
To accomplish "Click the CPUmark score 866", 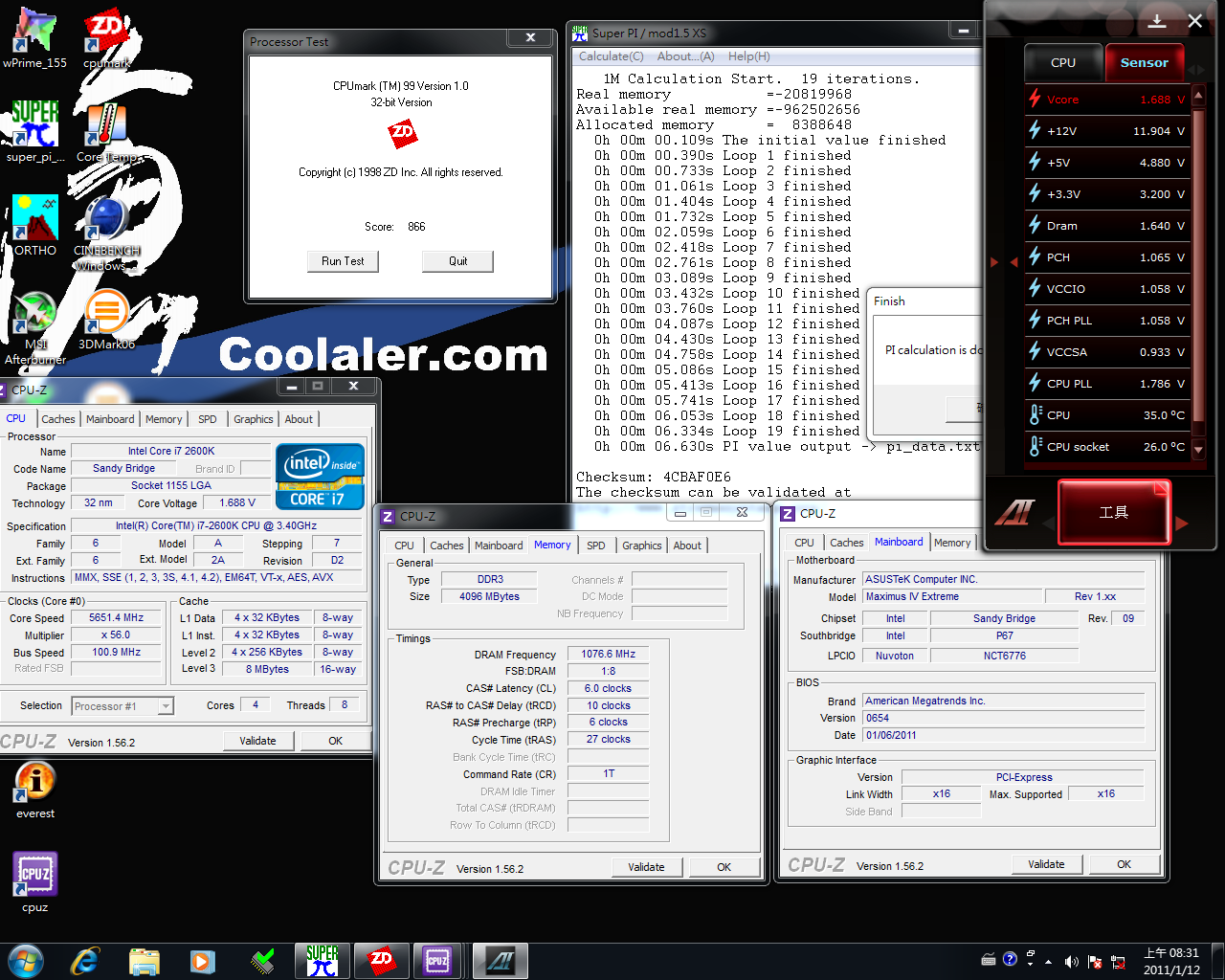I will point(416,227).
